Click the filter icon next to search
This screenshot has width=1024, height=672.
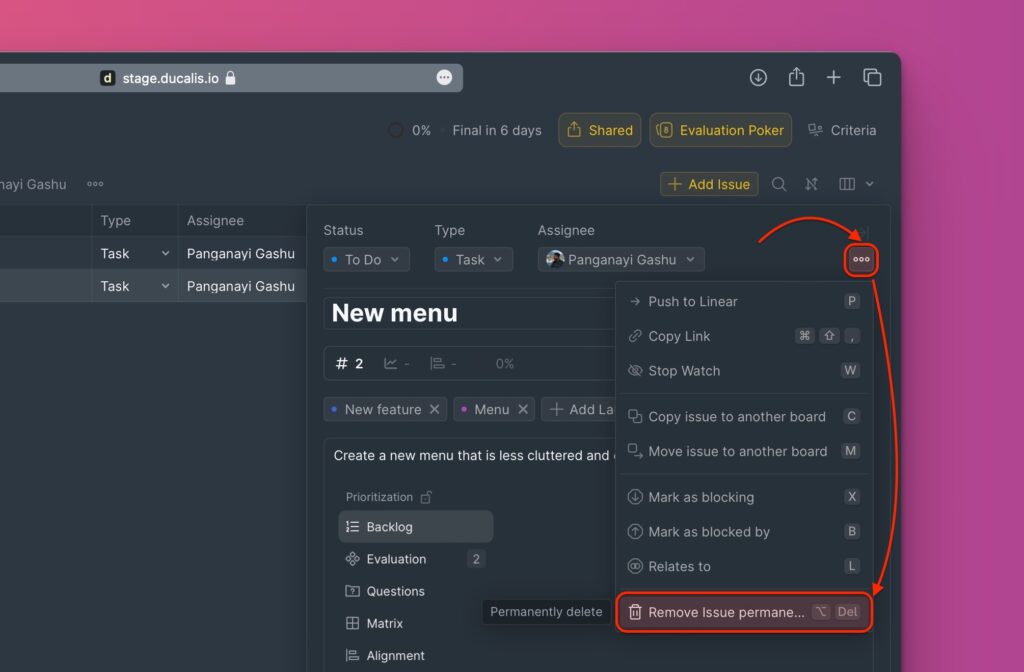(x=811, y=184)
